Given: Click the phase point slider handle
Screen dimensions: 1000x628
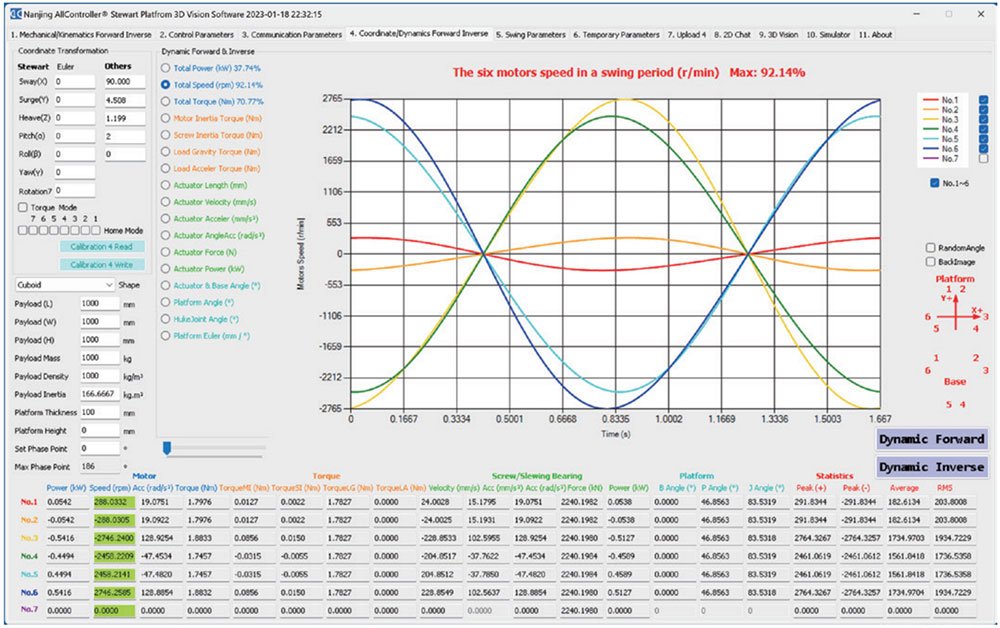Looking at the screenshot, I should 167,447.
